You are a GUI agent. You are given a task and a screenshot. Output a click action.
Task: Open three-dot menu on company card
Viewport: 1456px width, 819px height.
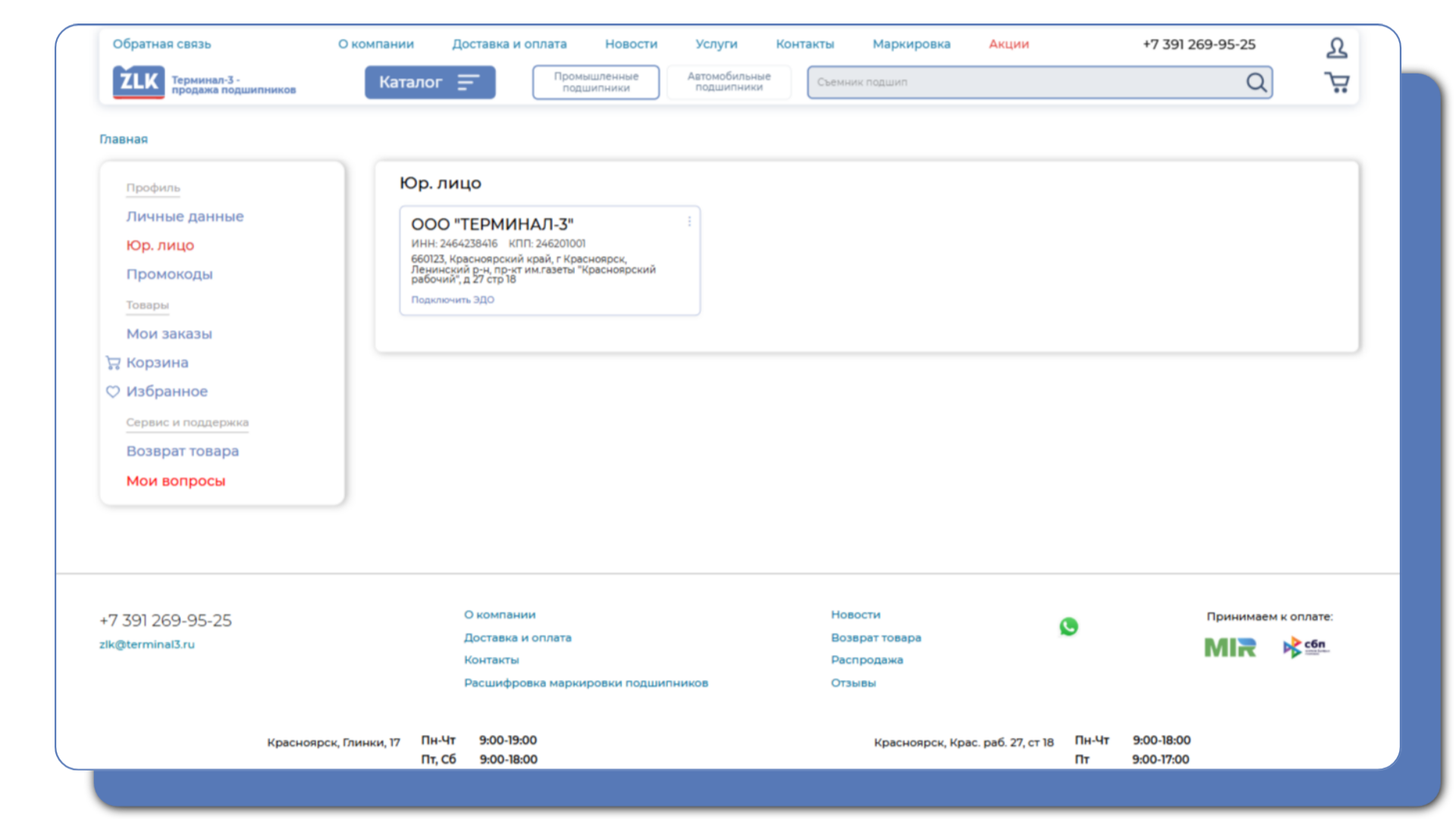coord(689,221)
